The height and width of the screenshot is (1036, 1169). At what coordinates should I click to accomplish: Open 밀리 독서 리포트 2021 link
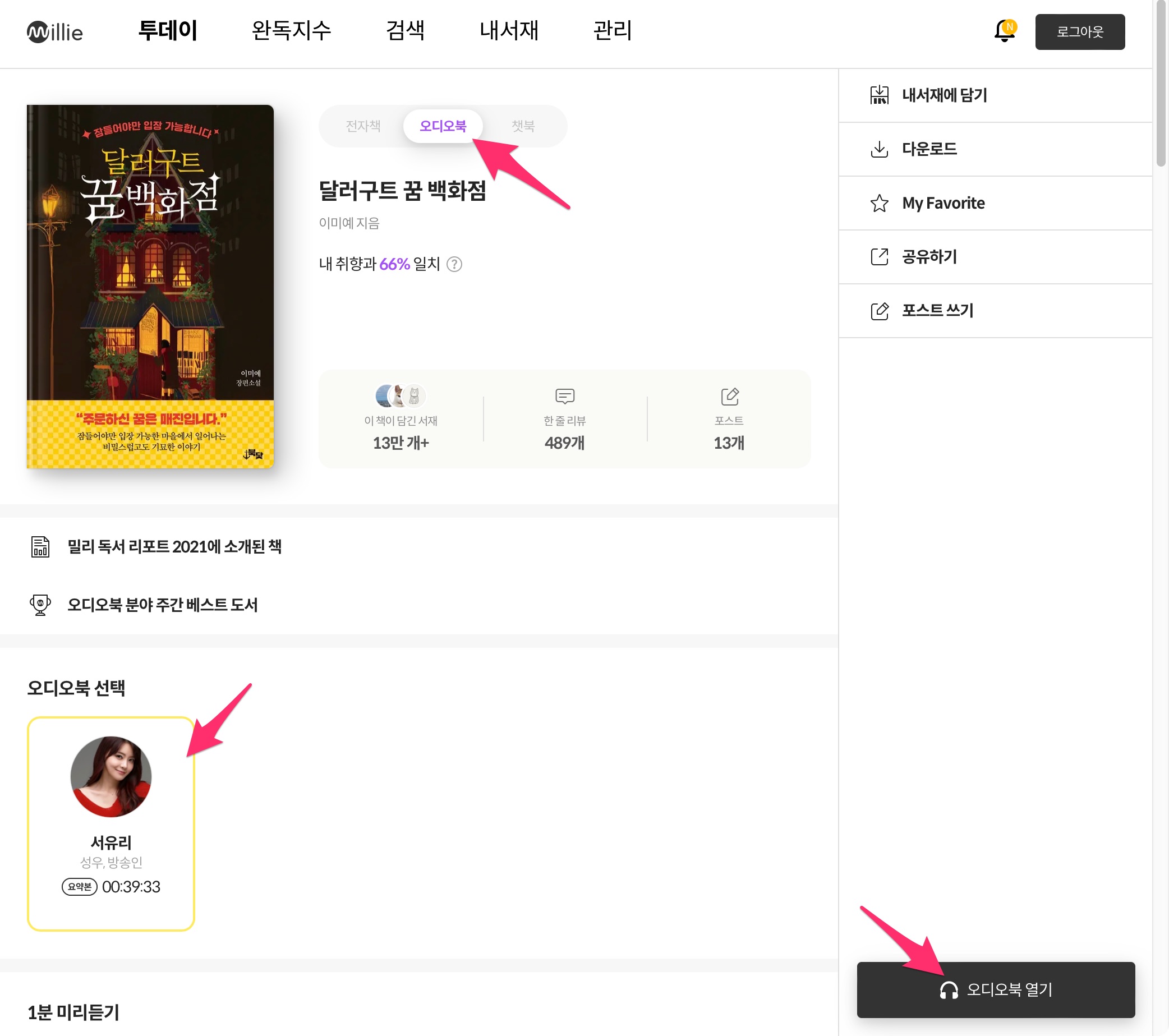pyautogui.click(x=174, y=546)
